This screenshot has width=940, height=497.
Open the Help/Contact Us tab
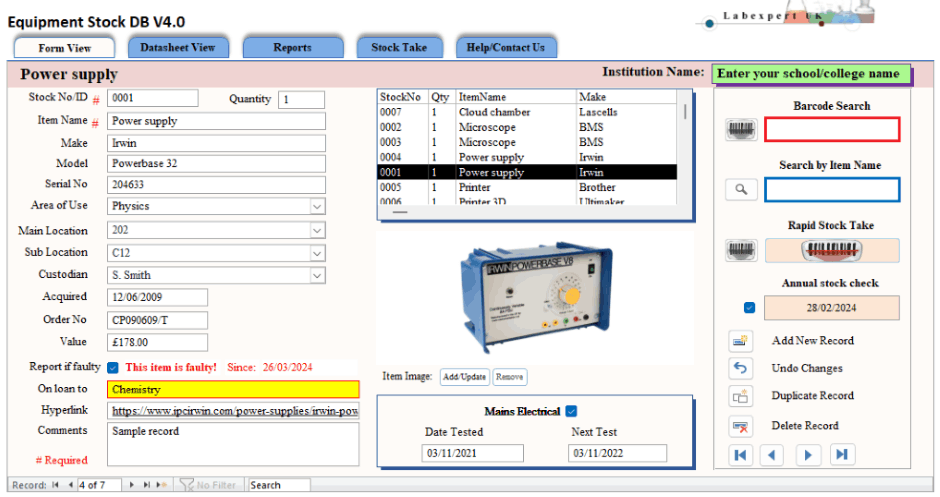[x=506, y=47]
